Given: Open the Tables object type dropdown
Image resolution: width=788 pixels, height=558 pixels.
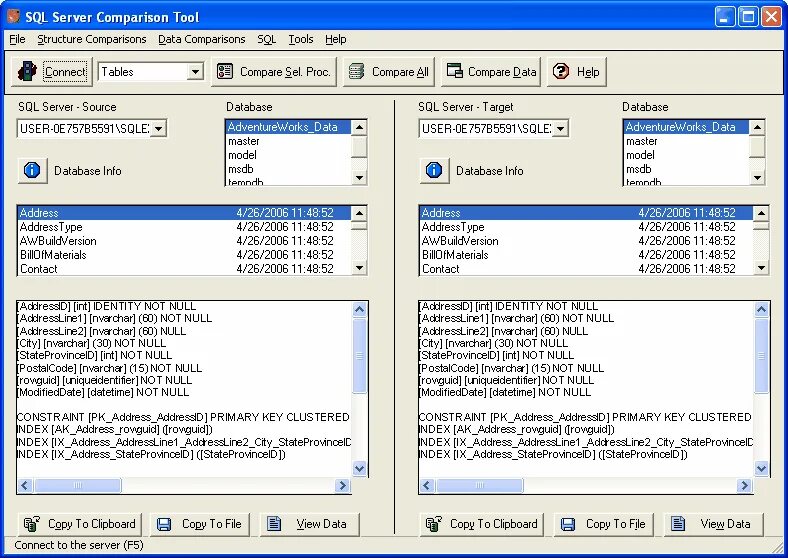Looking at the screenshot, I should [195, 72].
